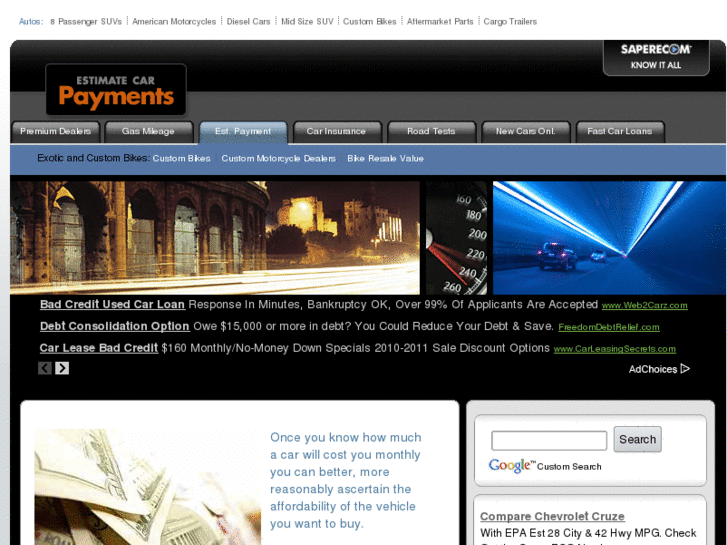Viewport: 727px width, 545px height.
Task: Follow the 8 Passenger SUVs link
Action: [86, 22]
